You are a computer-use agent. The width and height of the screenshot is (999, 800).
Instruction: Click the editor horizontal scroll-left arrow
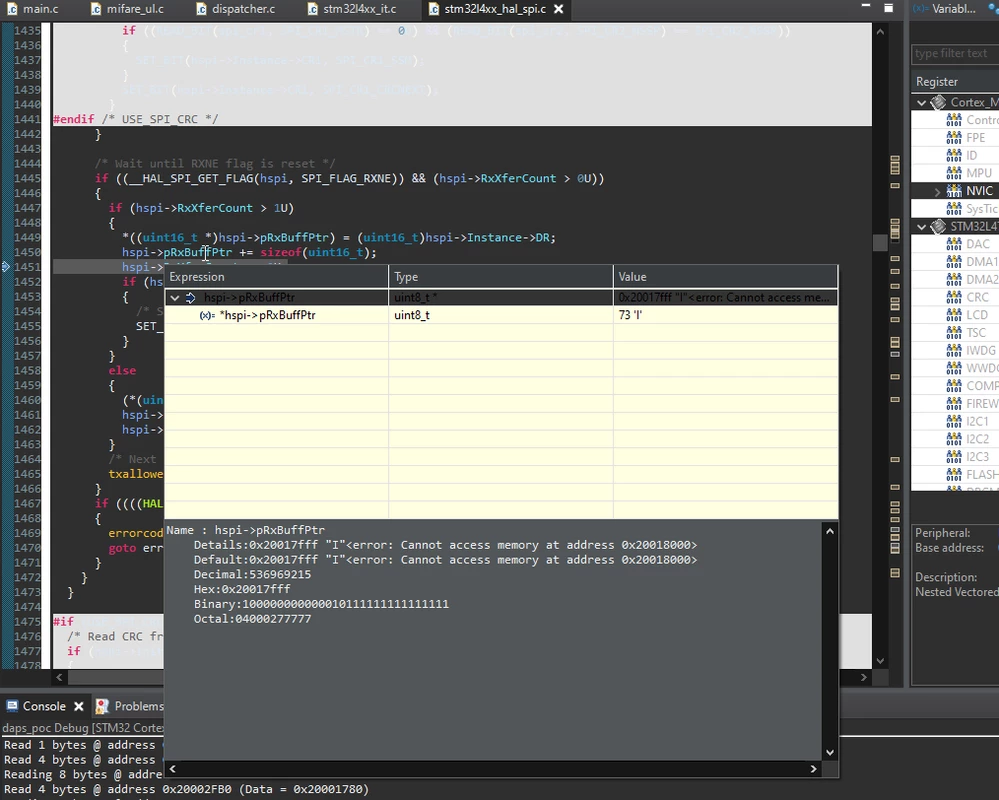pos(59,677)
